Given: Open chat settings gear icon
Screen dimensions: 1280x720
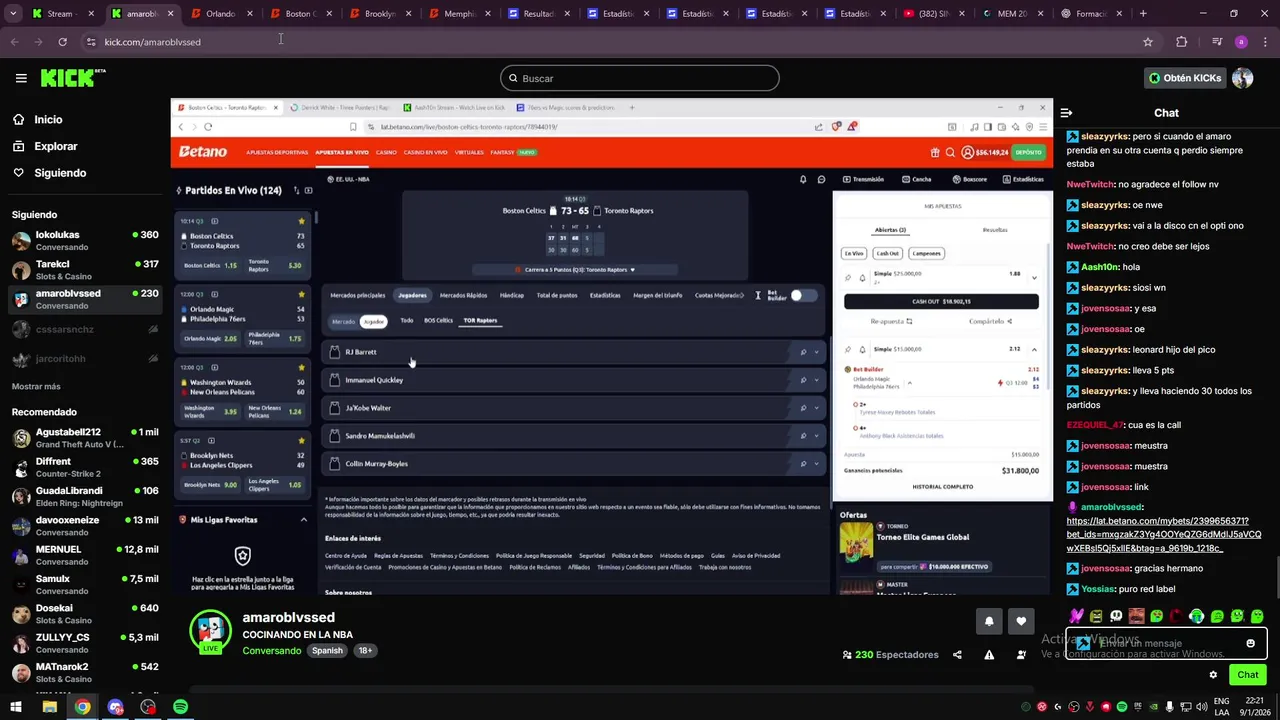Looking at the screenshot, I should click(1213, 675).
